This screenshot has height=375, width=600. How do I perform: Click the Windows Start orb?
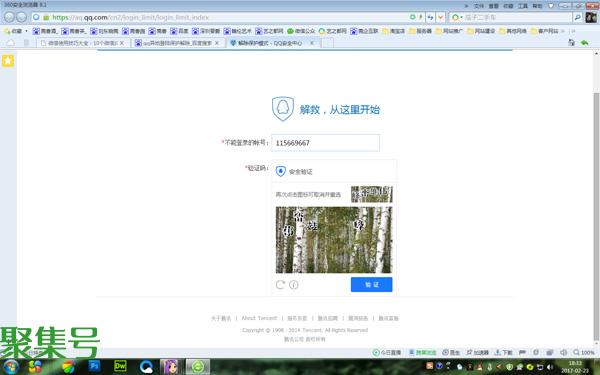pyautogui.click(x=11, y=367)
